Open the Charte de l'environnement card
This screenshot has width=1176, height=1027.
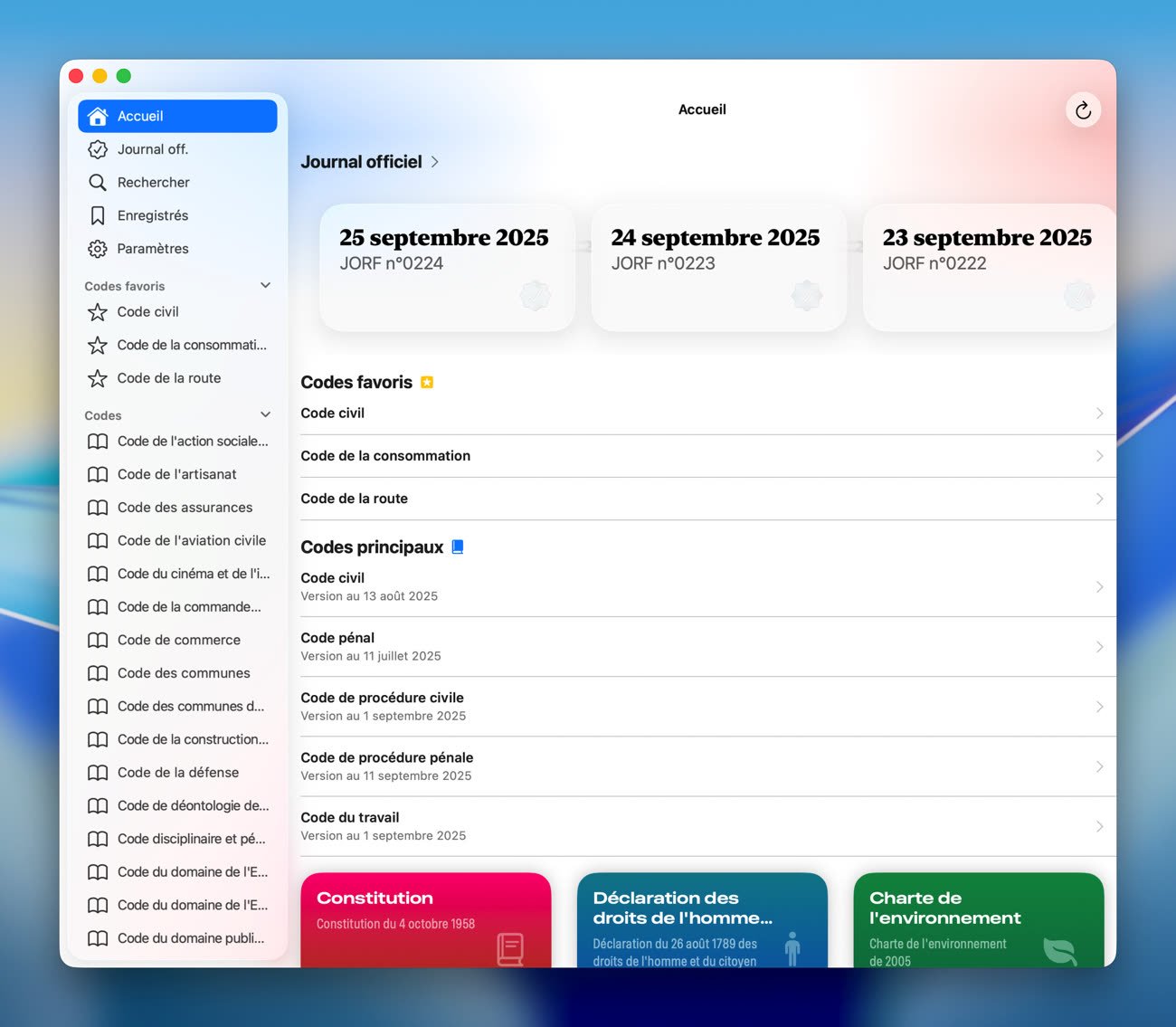(979, 920)
